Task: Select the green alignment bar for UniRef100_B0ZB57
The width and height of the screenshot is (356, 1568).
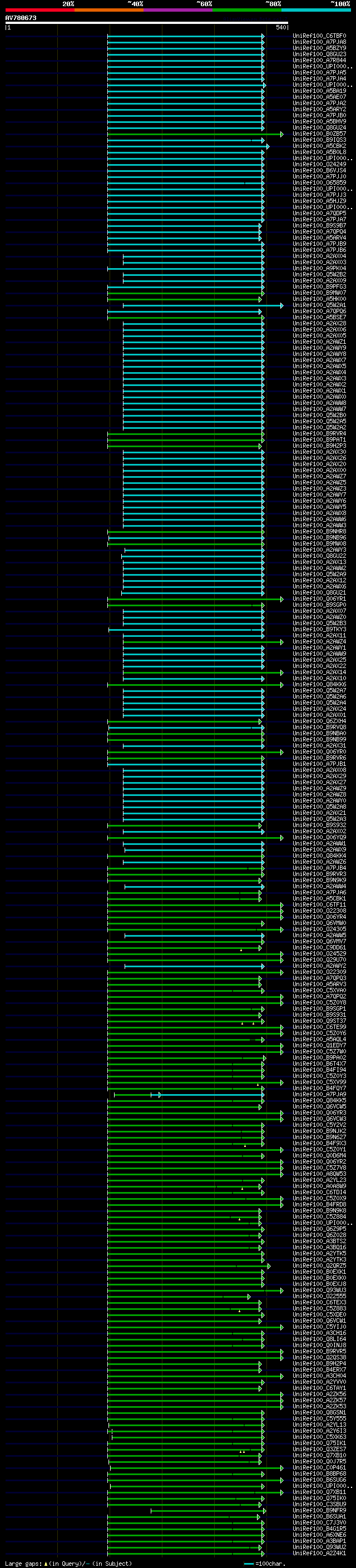Action: 195,134
